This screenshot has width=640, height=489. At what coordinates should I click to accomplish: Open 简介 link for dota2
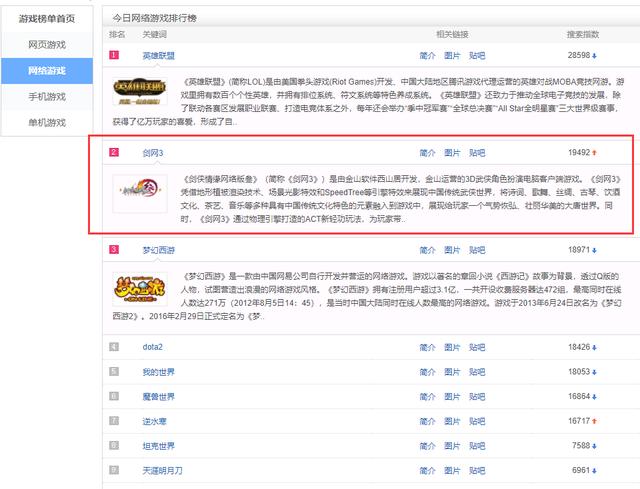click(x=427, y=347)
